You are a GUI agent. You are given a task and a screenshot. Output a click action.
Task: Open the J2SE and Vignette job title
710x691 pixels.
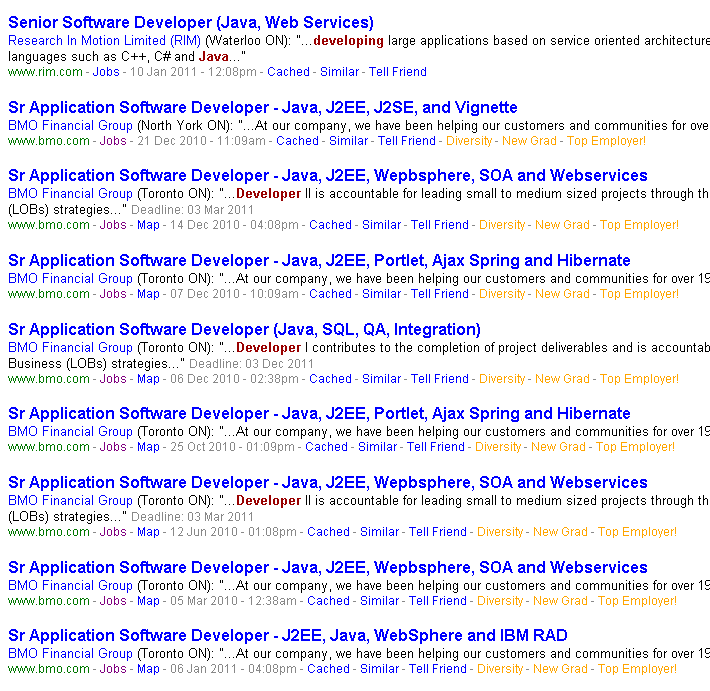[262, 107]
